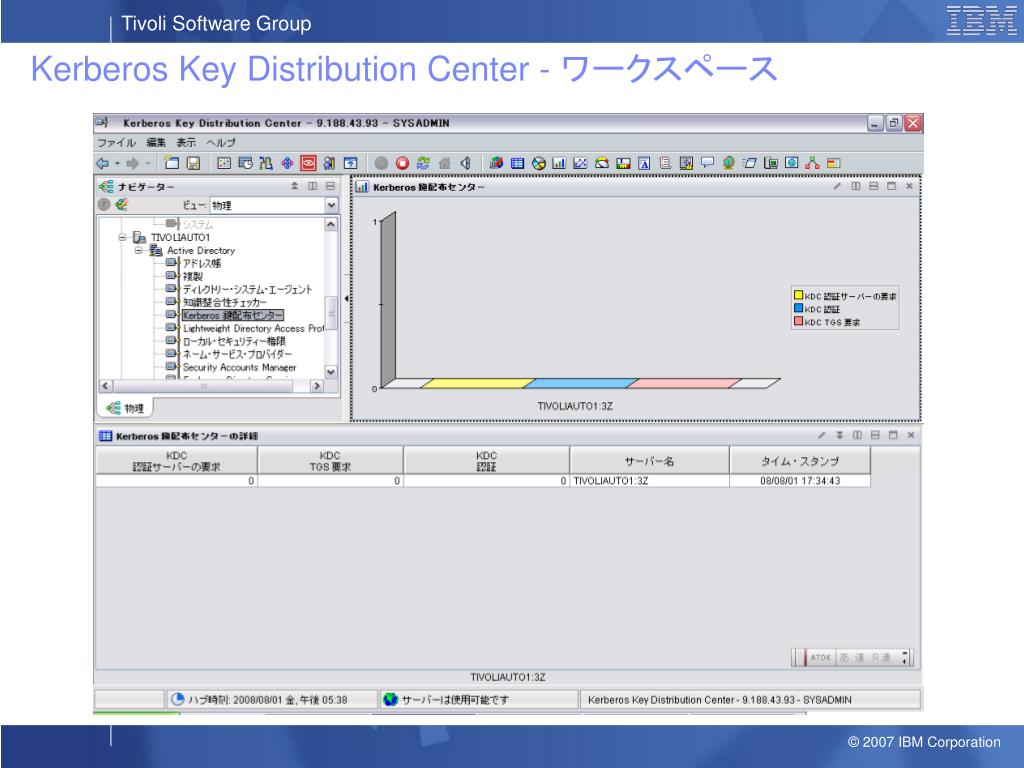
Task: Select the Graphic view globe icon
Action: tap(729, 163)
